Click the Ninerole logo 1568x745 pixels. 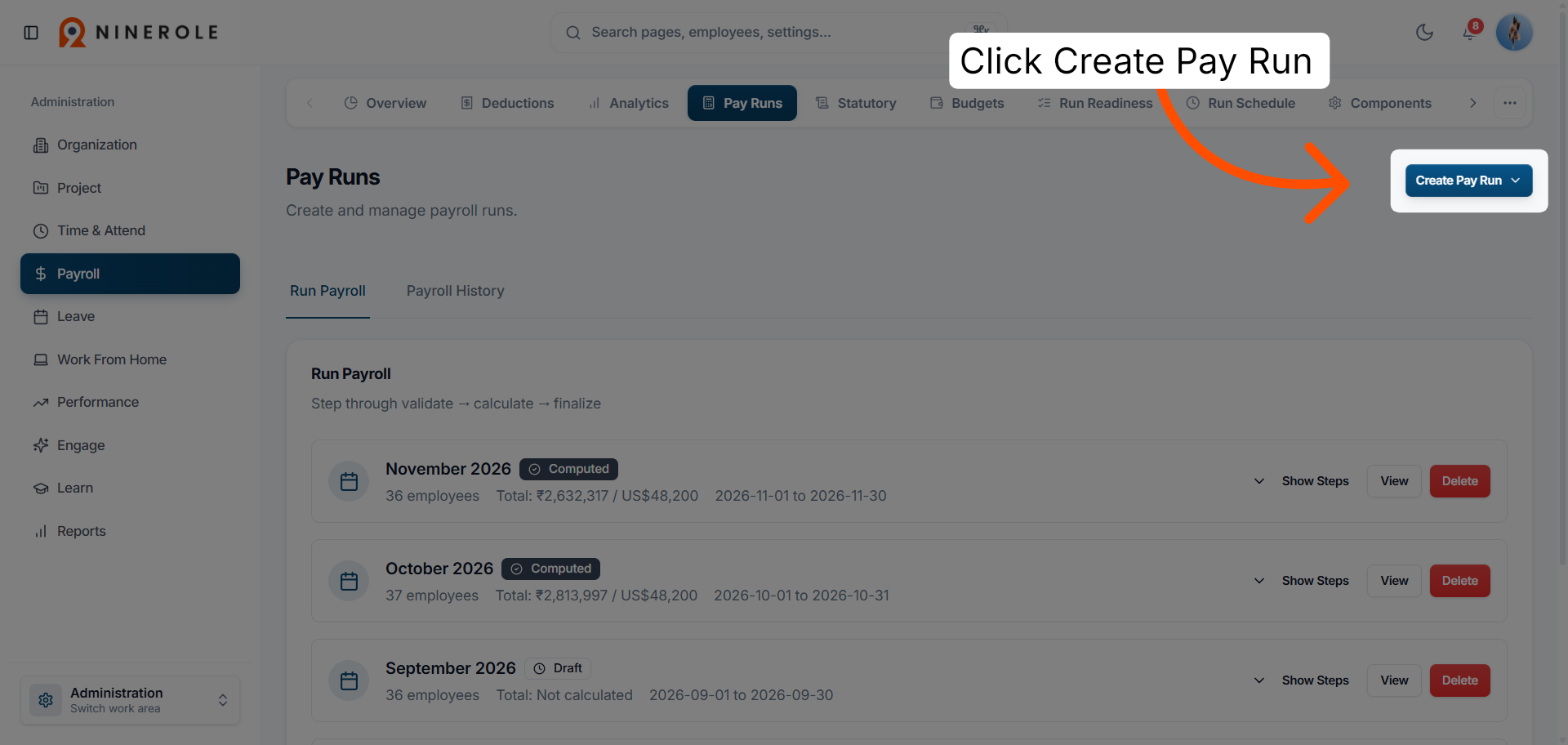click(x=139, y=33)
